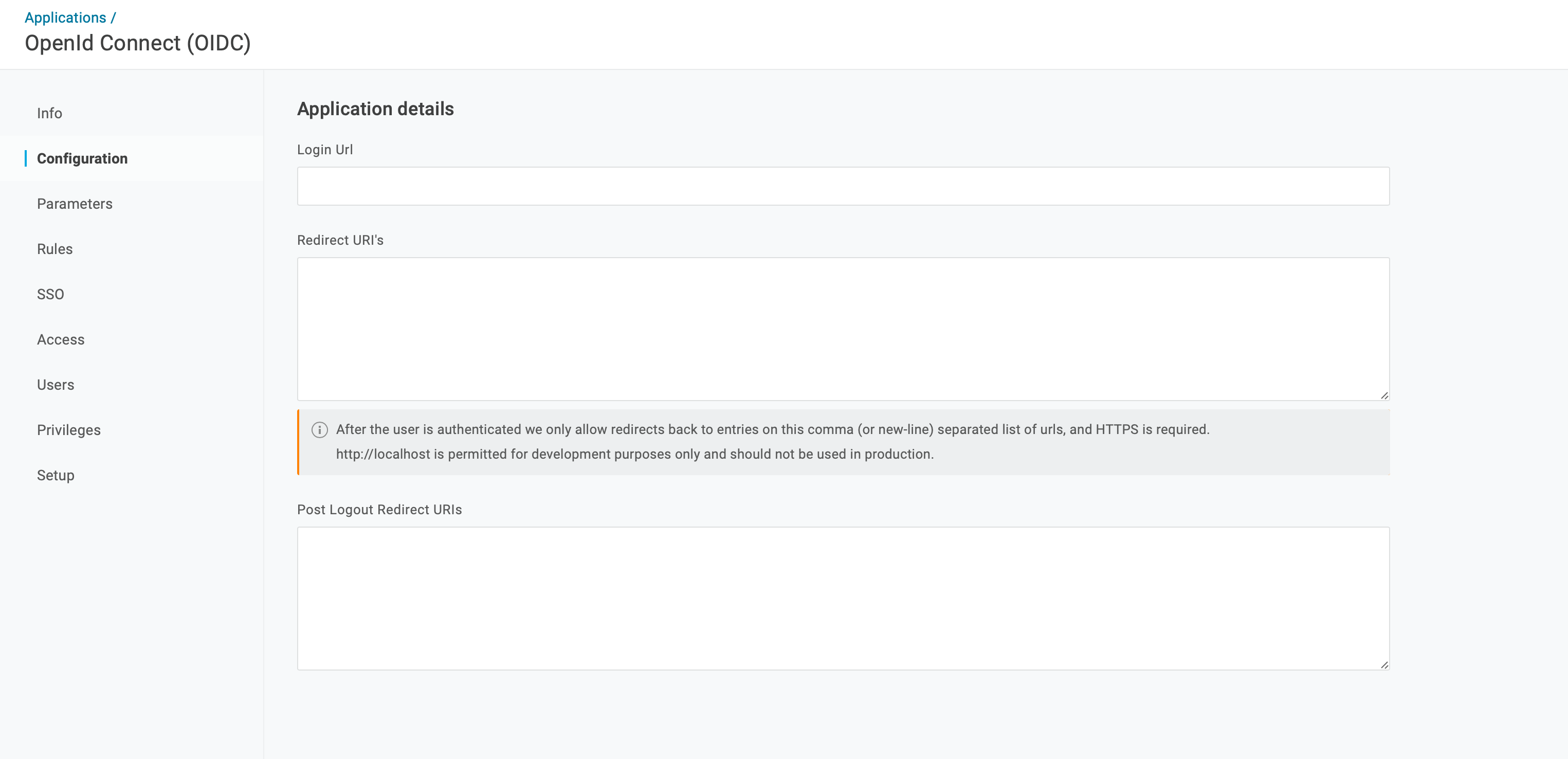Open the Parameters section
1568x759 pixels.
(74, 204)
